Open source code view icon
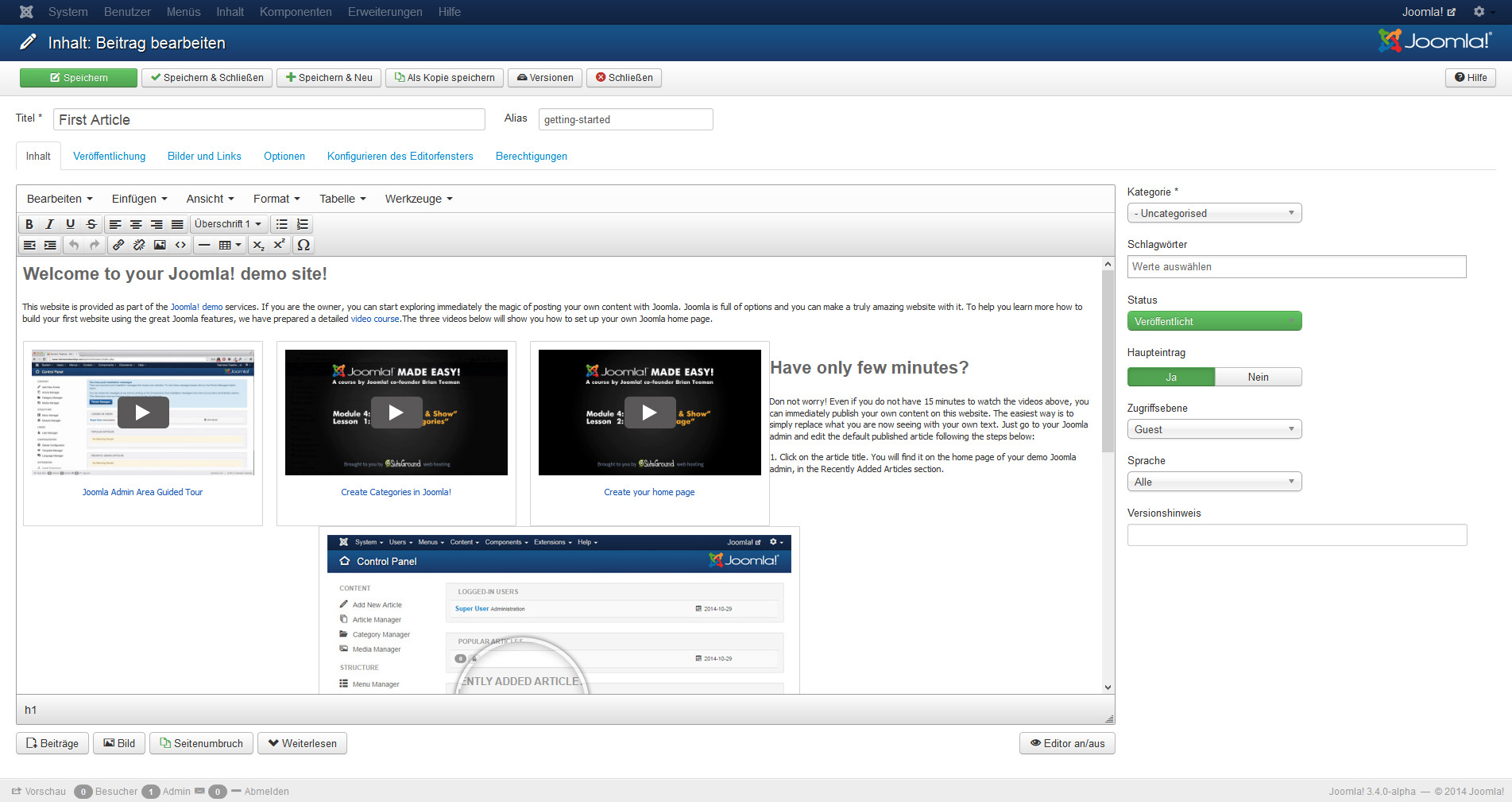 (x=180, y=245)
